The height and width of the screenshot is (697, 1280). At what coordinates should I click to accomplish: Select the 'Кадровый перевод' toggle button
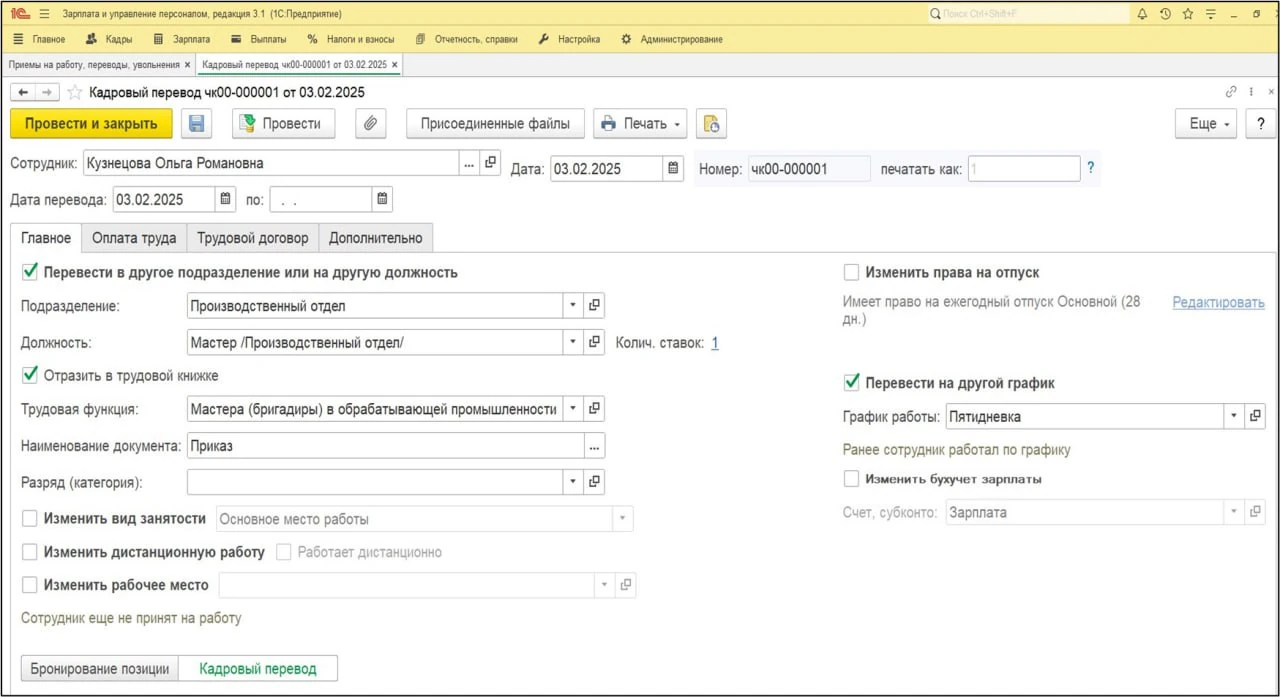pyautogui.click(x=258, y=668)
